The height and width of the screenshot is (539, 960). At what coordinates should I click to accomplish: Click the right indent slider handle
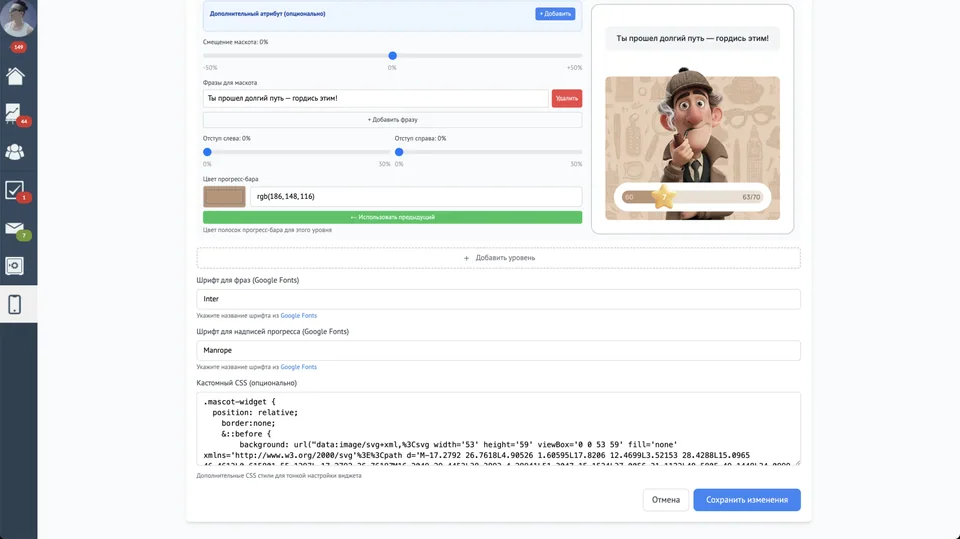(x=399, y=152)
